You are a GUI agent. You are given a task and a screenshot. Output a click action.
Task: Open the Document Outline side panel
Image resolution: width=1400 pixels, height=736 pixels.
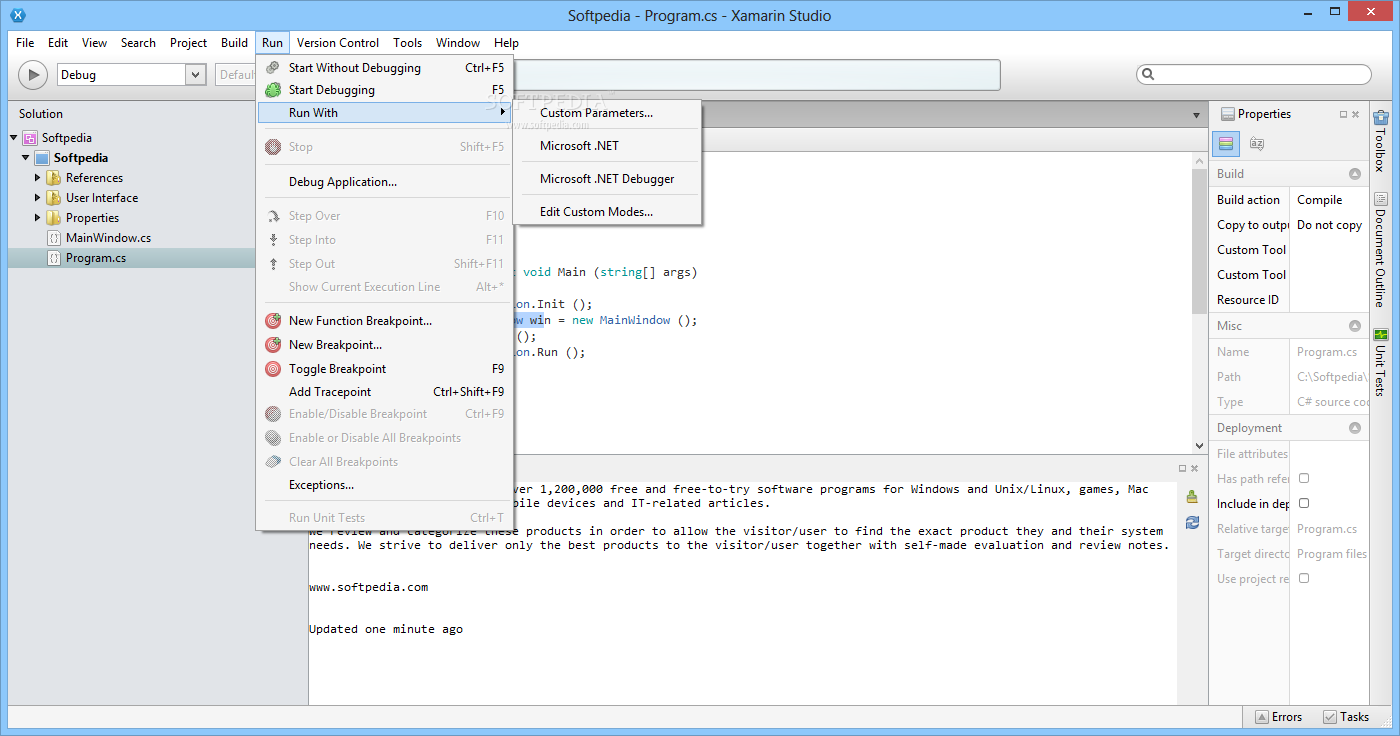point(1381,249)
